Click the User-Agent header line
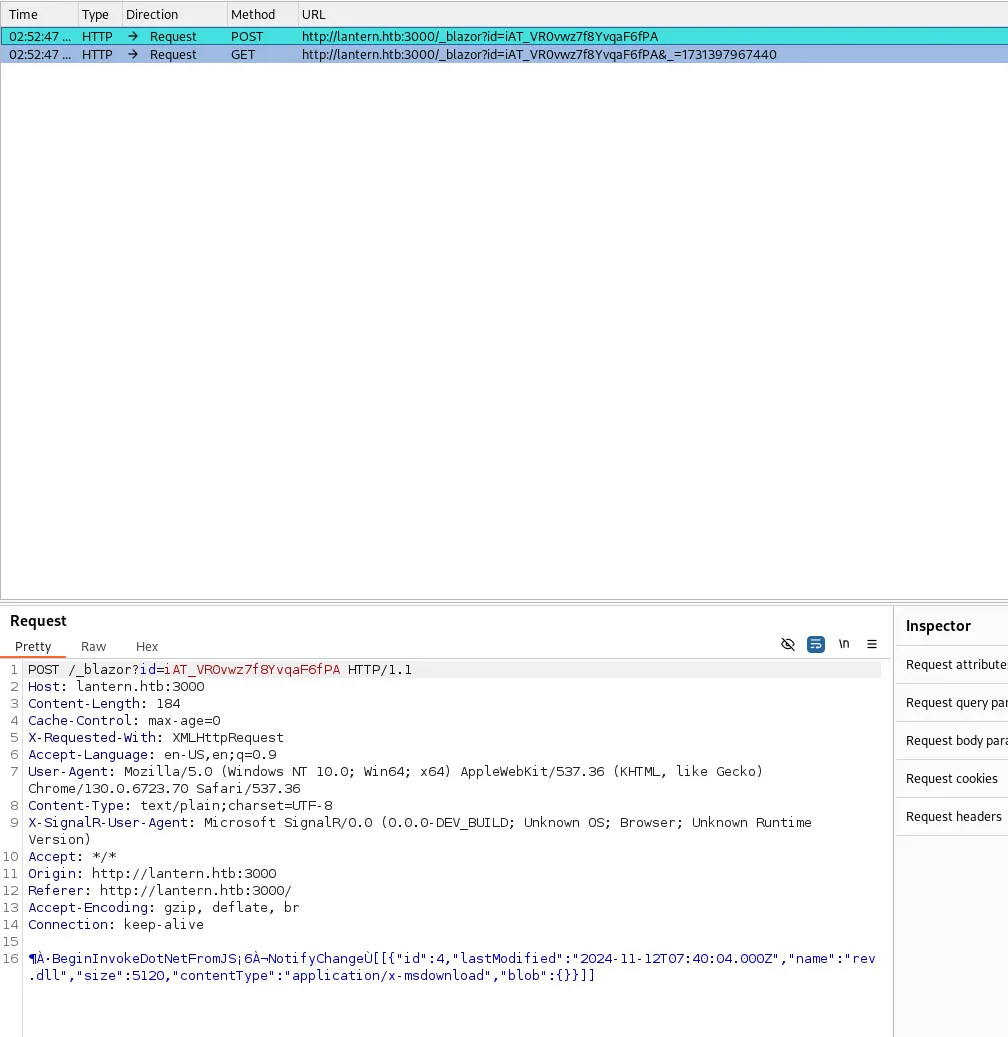1008x1037 pixels. [x=395, y=780]
